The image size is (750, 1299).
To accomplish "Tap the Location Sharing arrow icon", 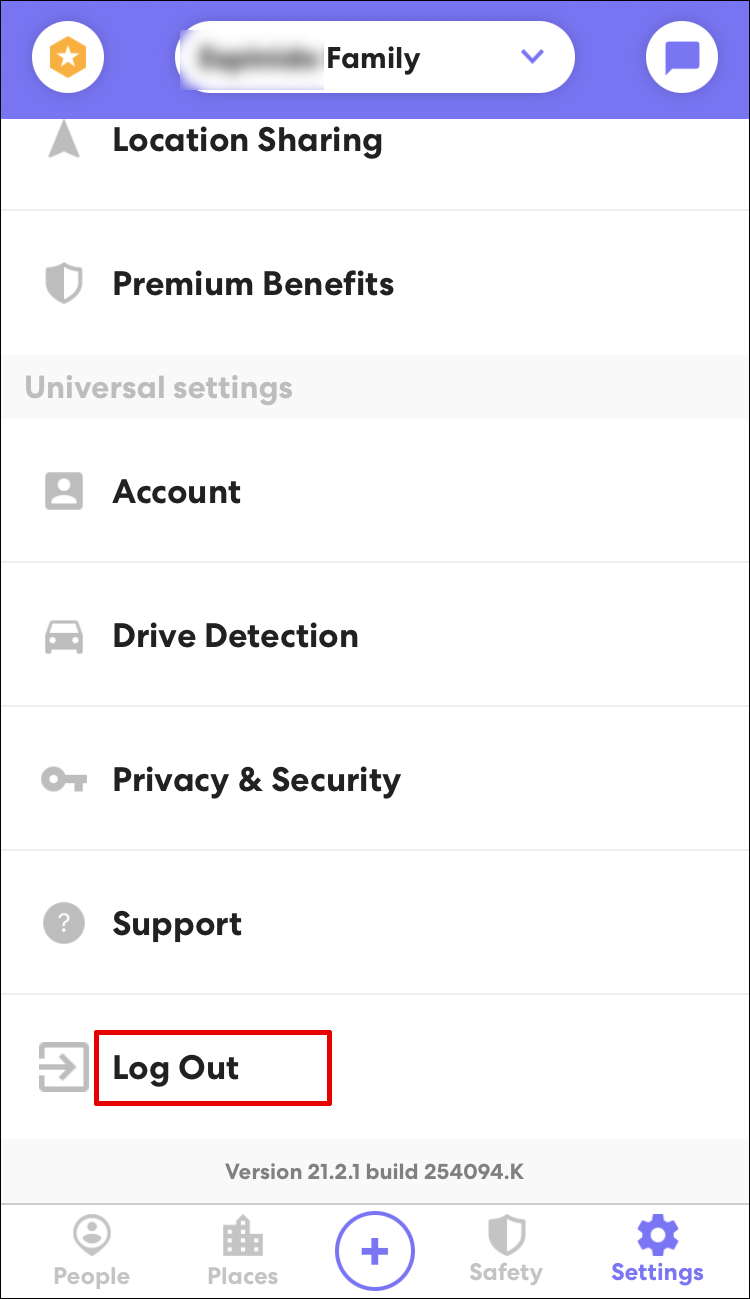I will tap(64, 141).
